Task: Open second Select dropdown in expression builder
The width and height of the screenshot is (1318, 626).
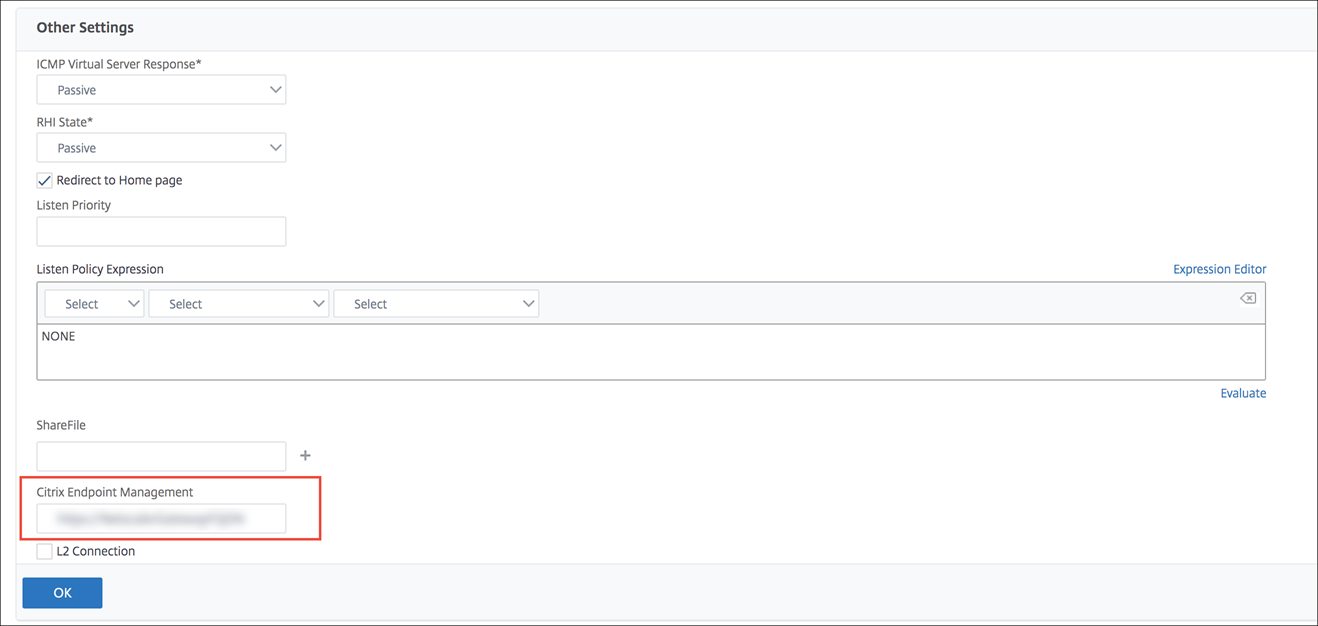Action: [x=238, y=304]
